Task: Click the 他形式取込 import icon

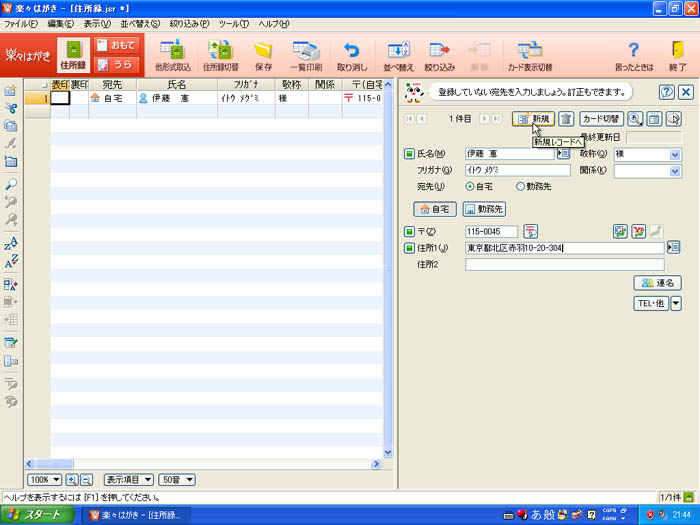Action: pos(172,55)
